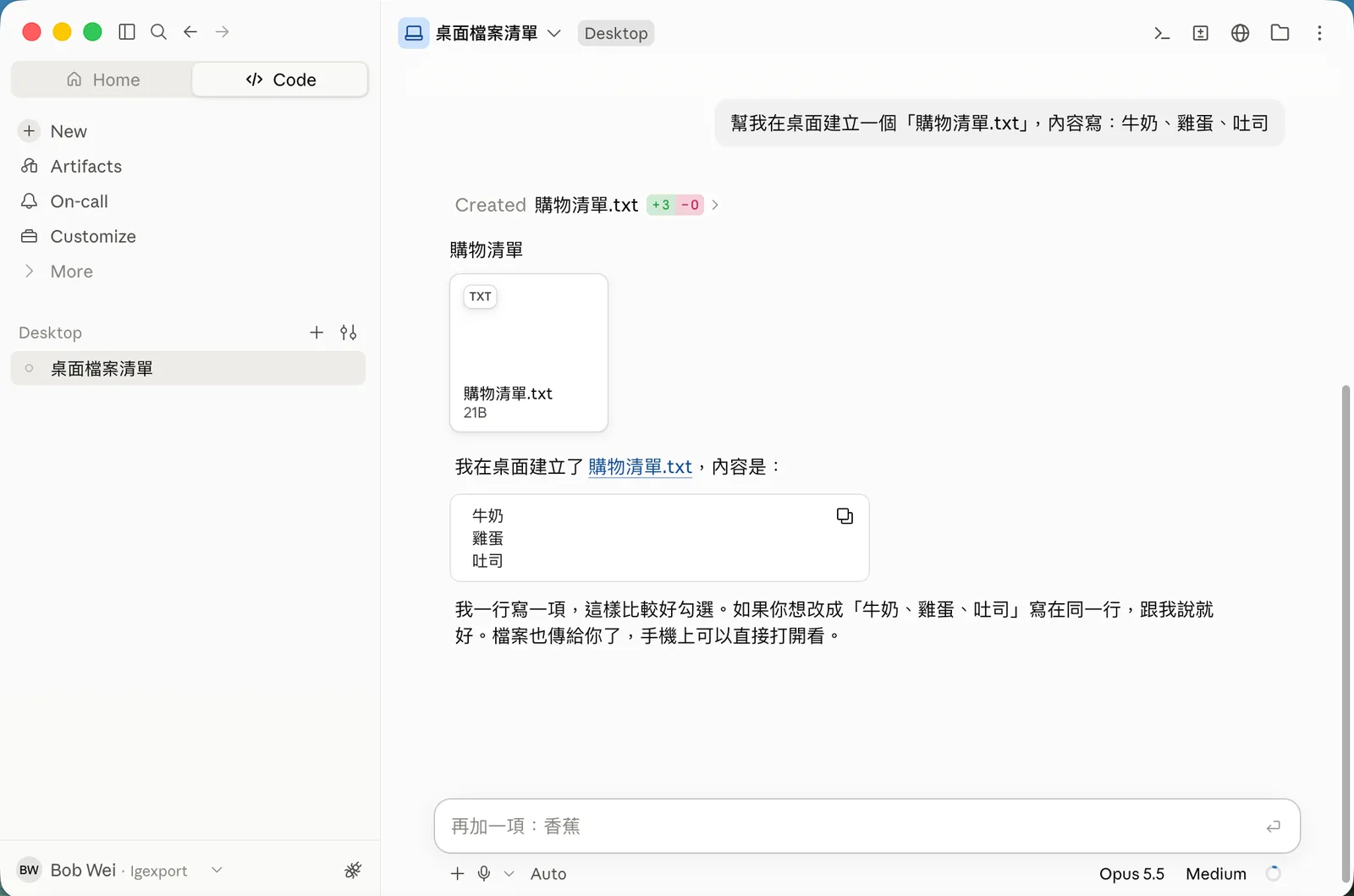Start voice input with microphone icon
This screenshot has height=896, width=1354.
[x=484, y=874]
